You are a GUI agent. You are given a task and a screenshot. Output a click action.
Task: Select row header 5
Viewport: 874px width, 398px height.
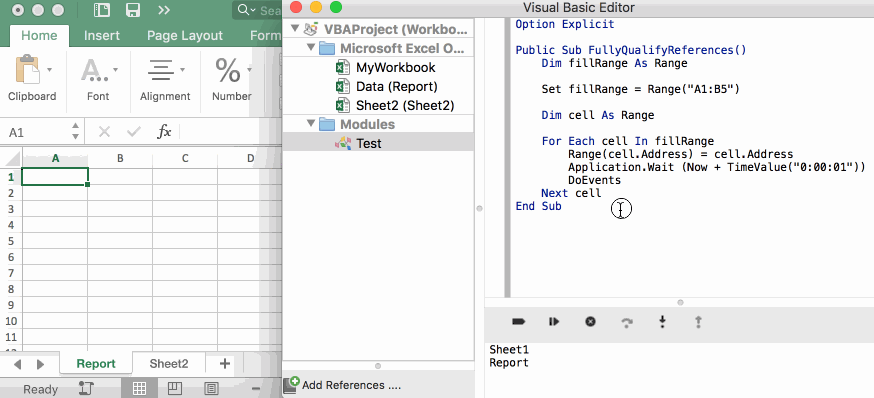pyautogui.click(x=11, y=241)
